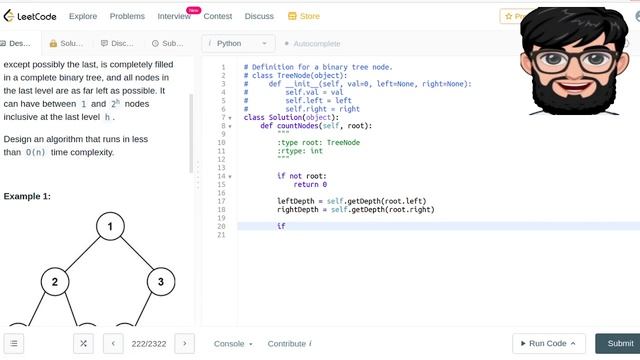Viewport: 640px width, 360px height.
Task: Submit the solution
Action: [619, 344]
